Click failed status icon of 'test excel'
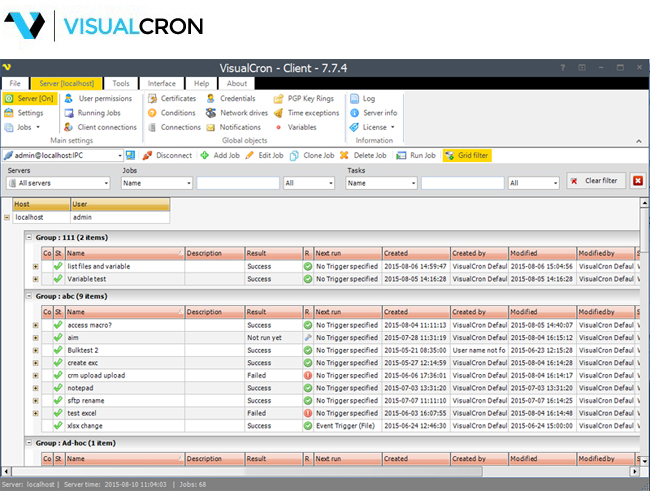This screenshot has width=650, height=491. click(308, 413)
